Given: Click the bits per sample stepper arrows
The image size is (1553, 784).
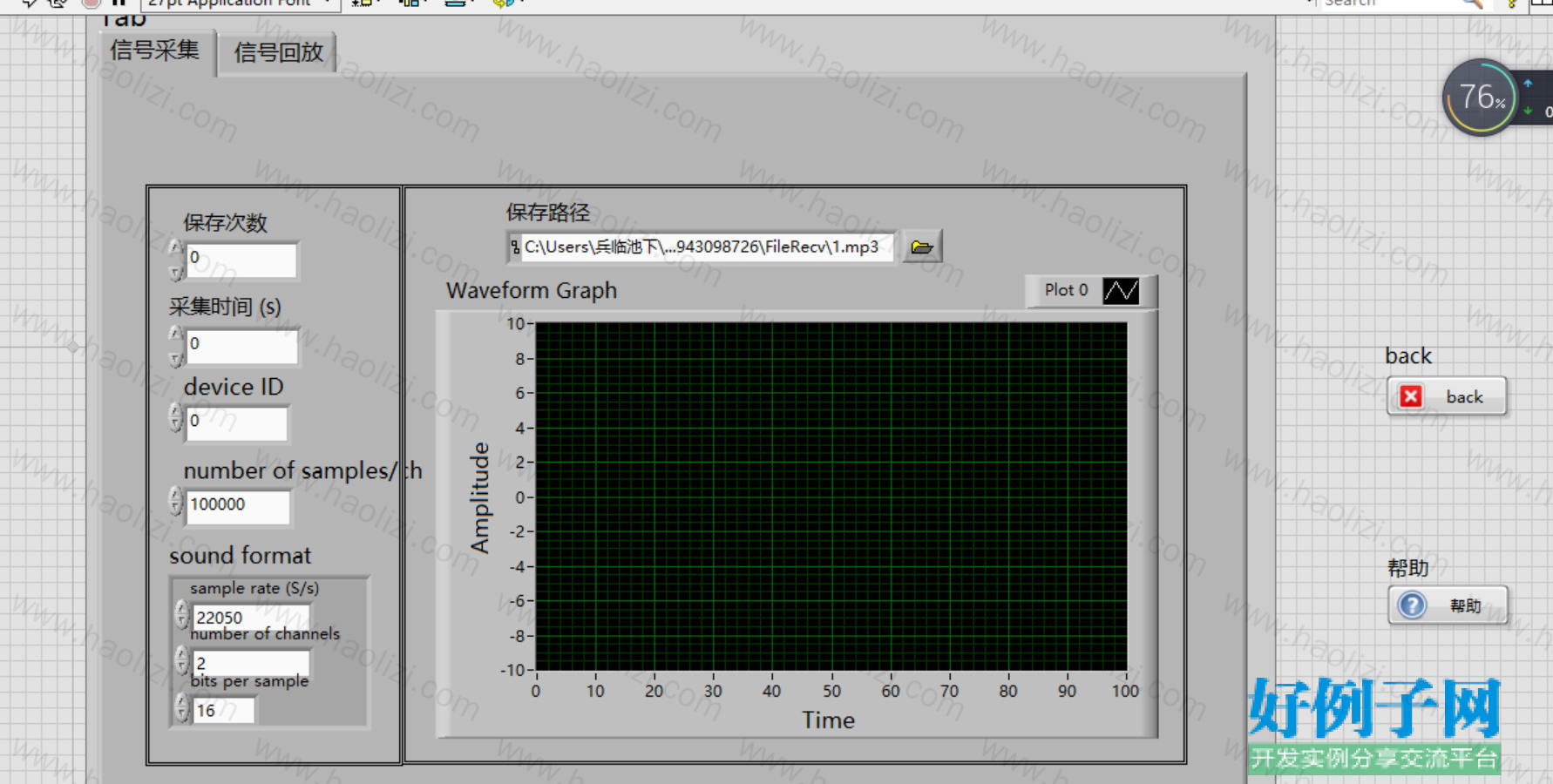Looking at the screenshot, I should 181,706.
